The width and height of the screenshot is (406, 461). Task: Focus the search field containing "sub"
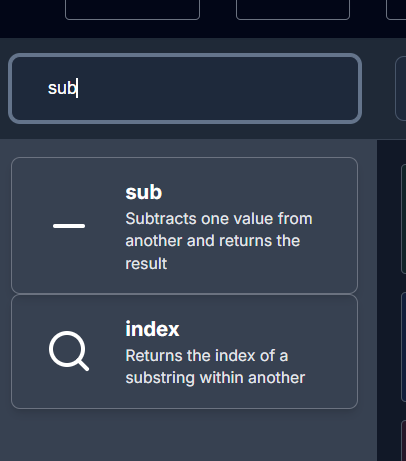(185, 89)
